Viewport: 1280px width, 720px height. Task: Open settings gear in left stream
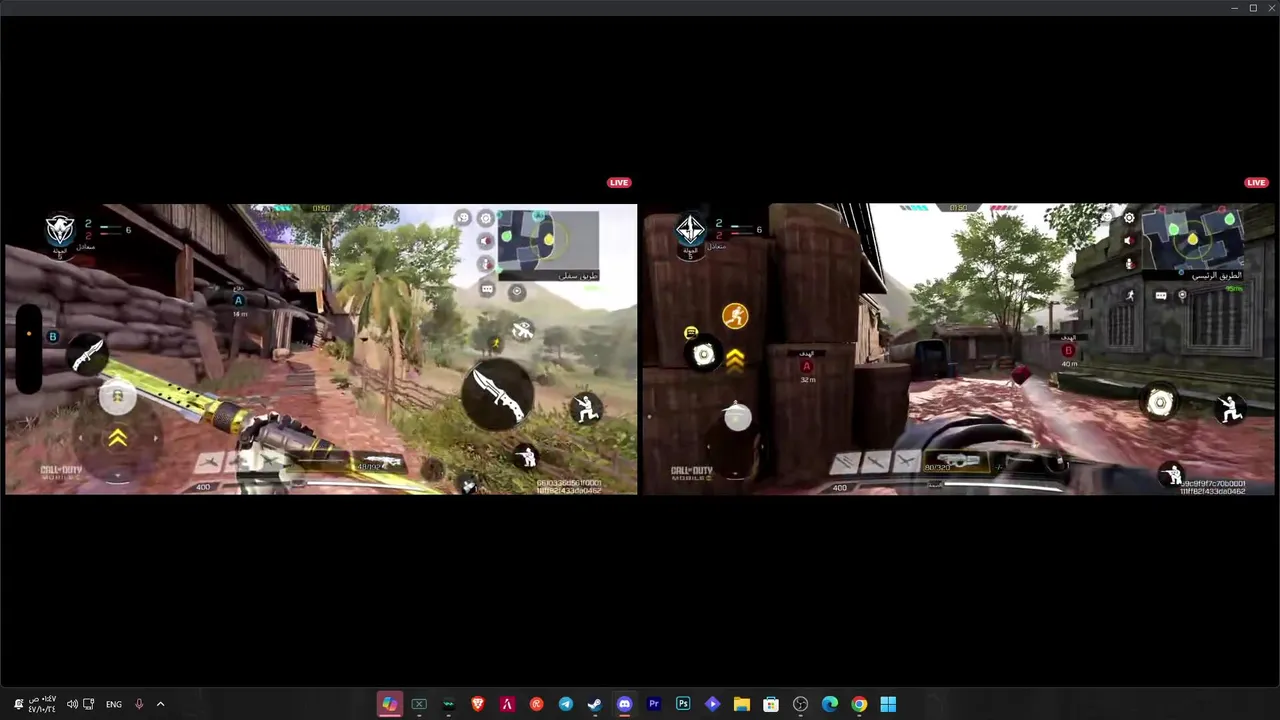(x=486, y=218)
